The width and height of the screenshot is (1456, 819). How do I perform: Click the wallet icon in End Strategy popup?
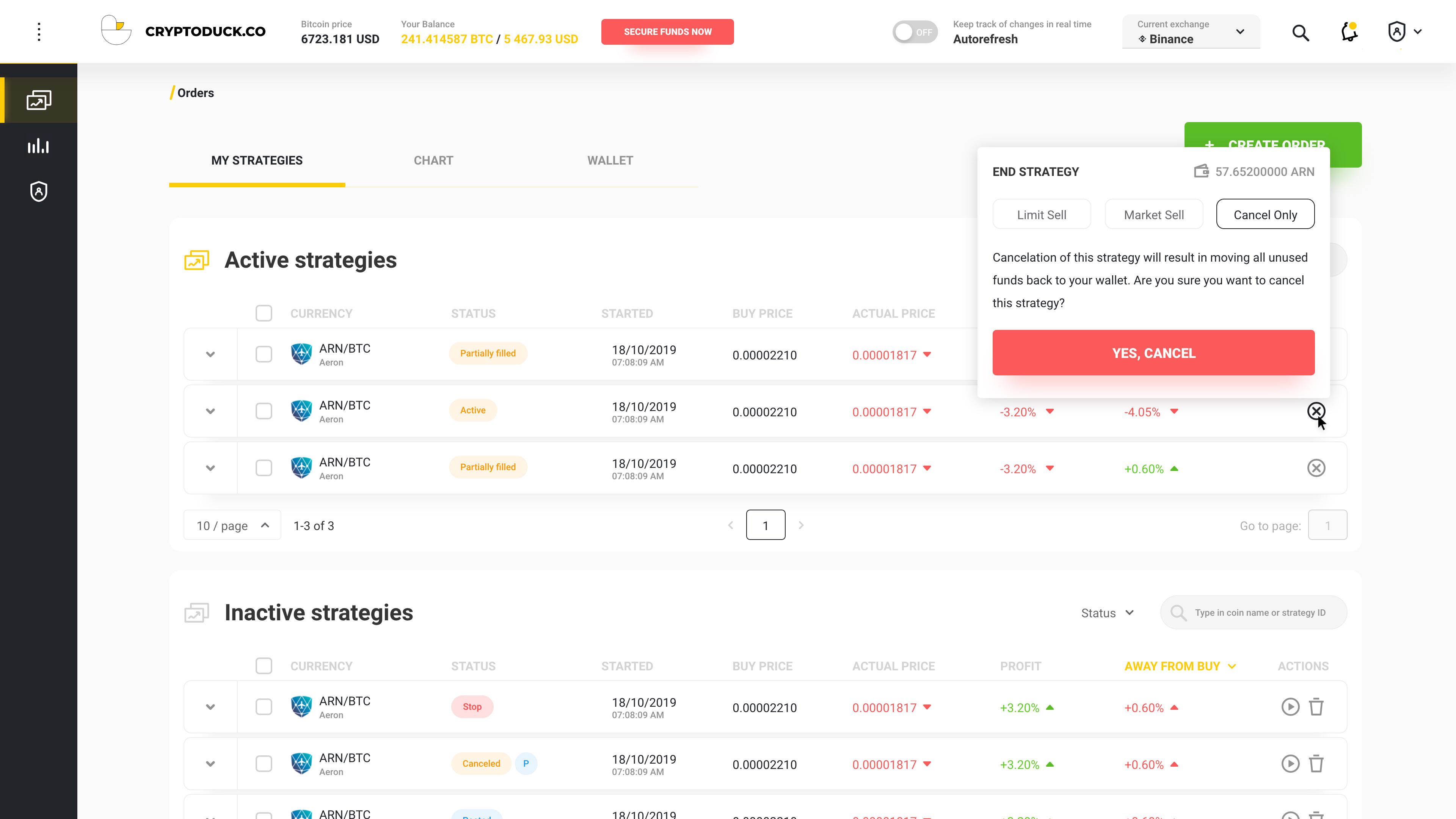[1202, 171]
